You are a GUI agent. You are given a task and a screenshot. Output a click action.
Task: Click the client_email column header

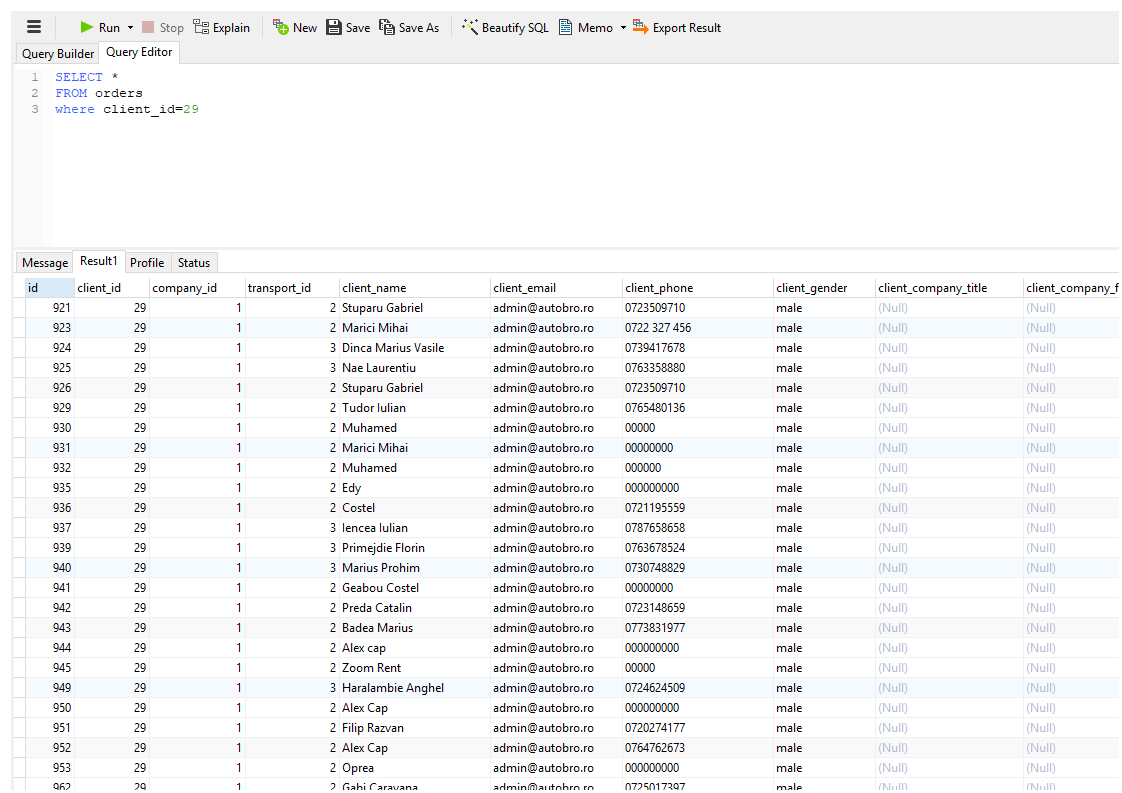point(556,288)
